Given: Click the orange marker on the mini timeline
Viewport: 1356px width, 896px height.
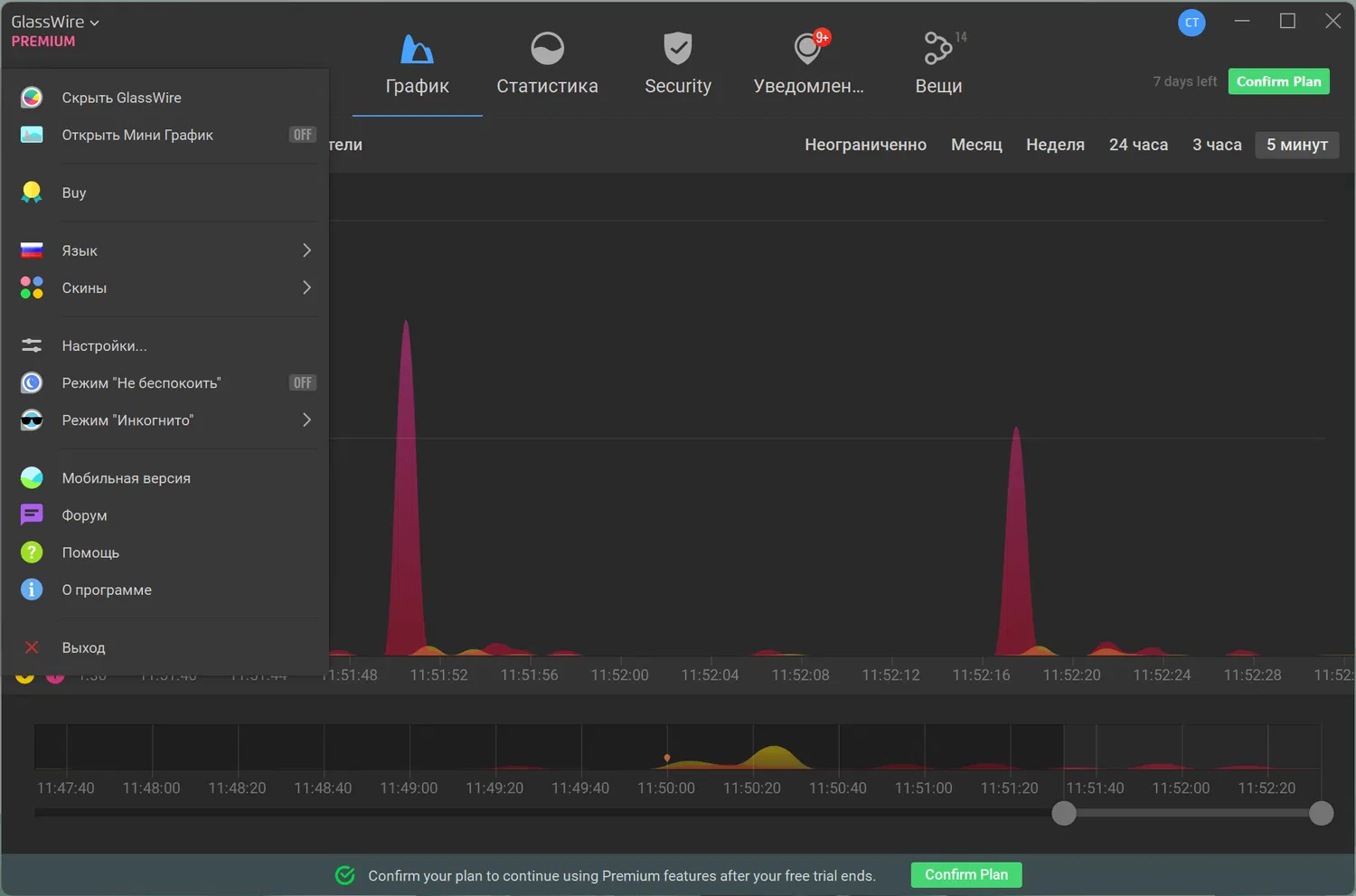Looking at the screenshot, I should point(667,758).
